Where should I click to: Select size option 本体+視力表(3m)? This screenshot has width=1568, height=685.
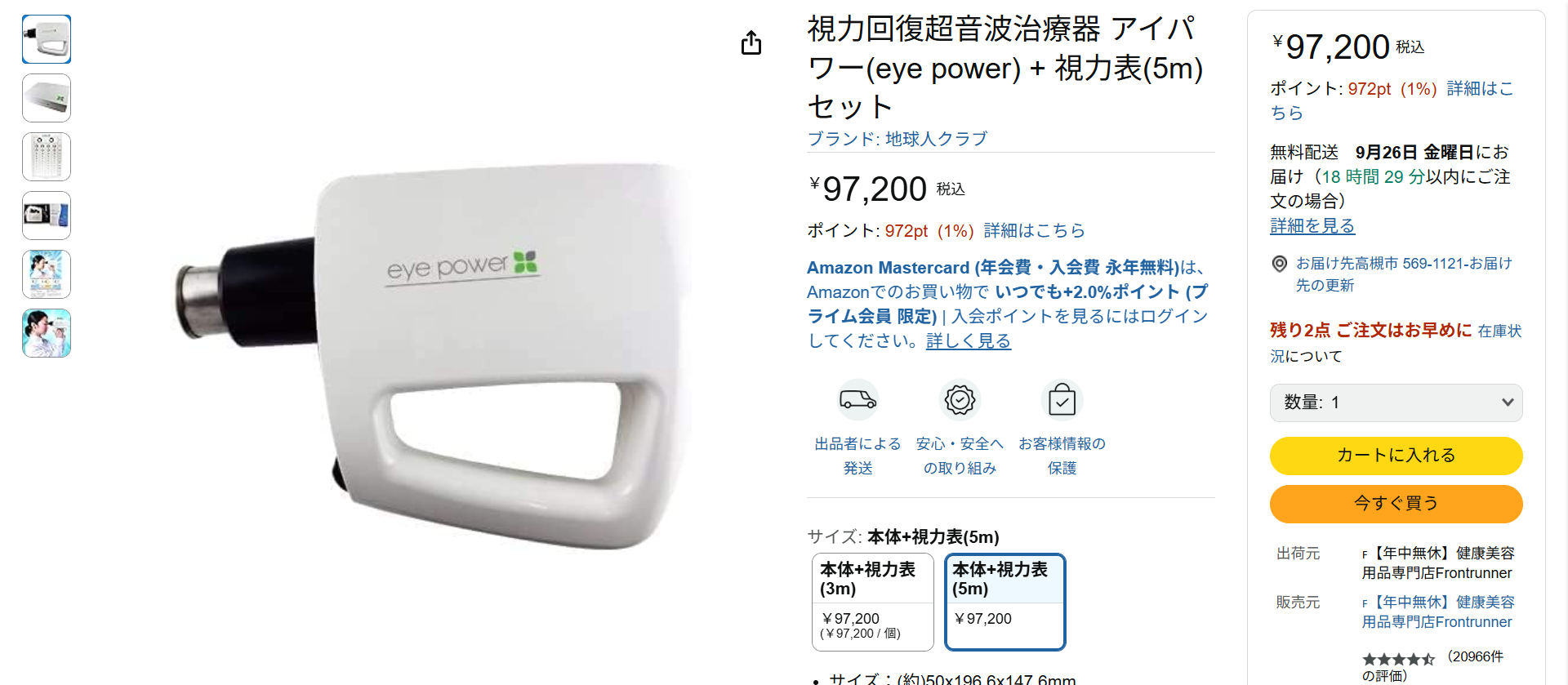[x=872, y=602]
